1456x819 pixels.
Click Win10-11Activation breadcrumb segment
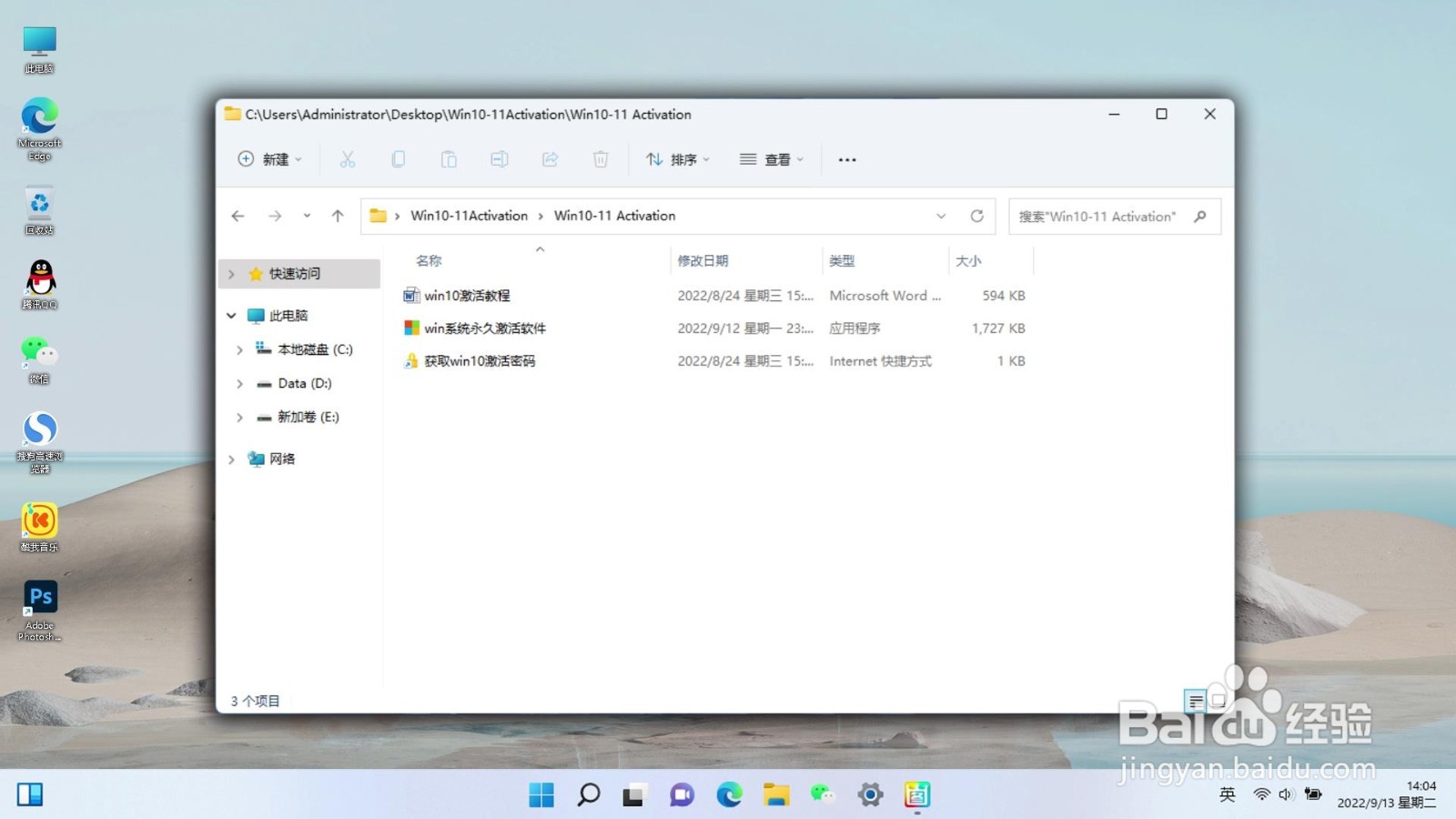tap(469, 216)
